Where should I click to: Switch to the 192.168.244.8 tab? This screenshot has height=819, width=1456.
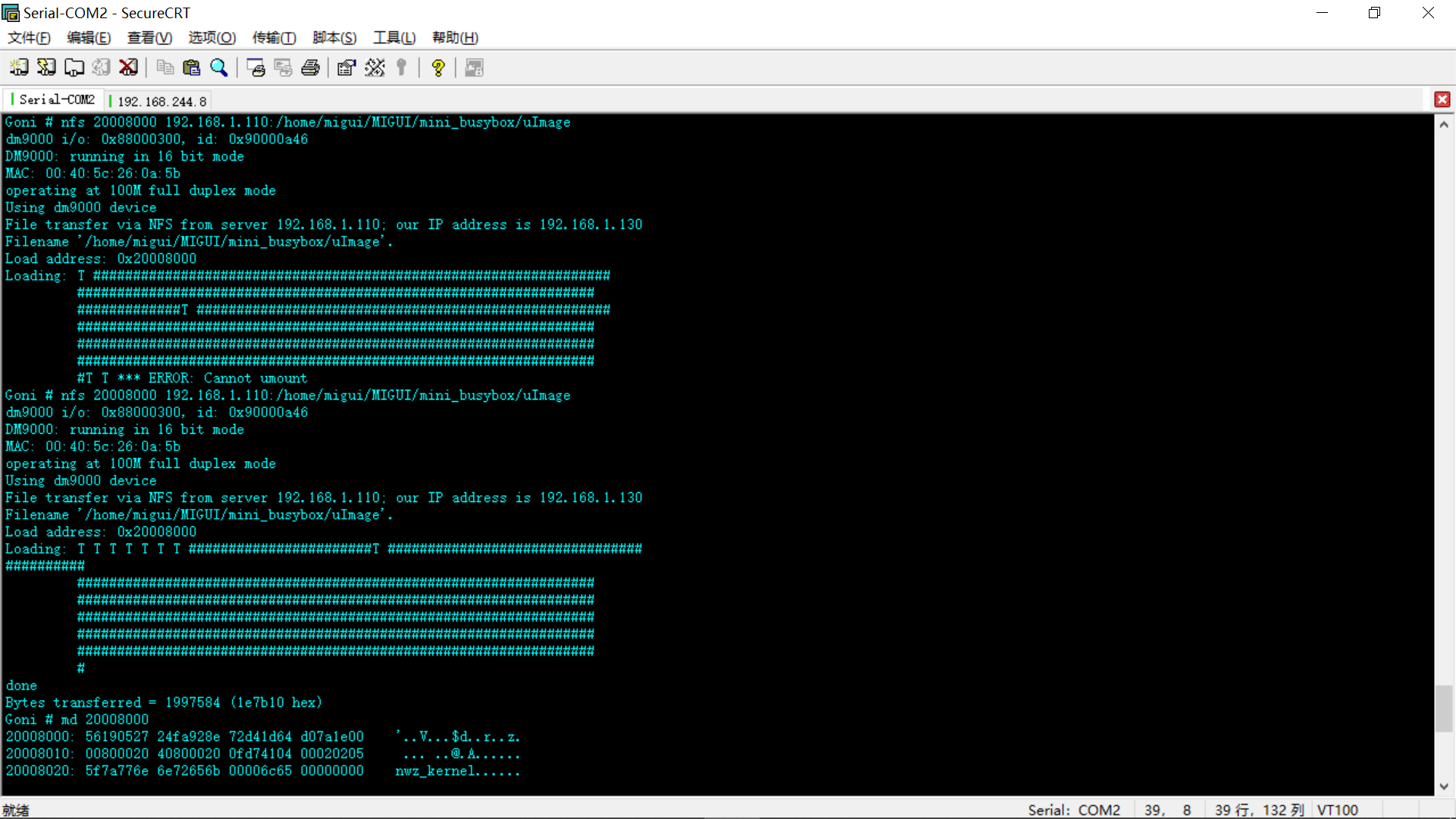[x=162, y=101]
